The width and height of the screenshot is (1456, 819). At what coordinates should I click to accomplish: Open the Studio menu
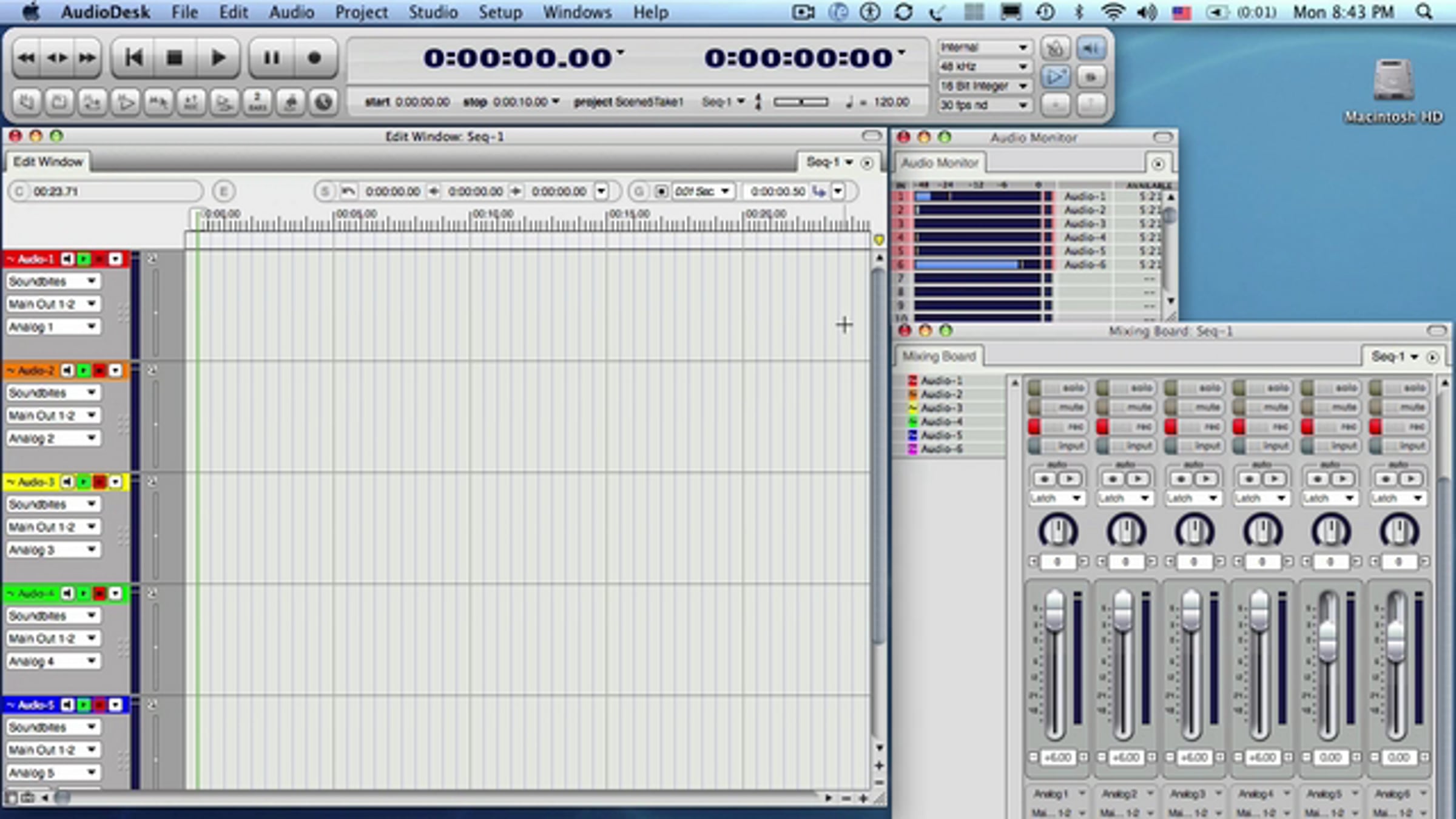pos(433,12)
